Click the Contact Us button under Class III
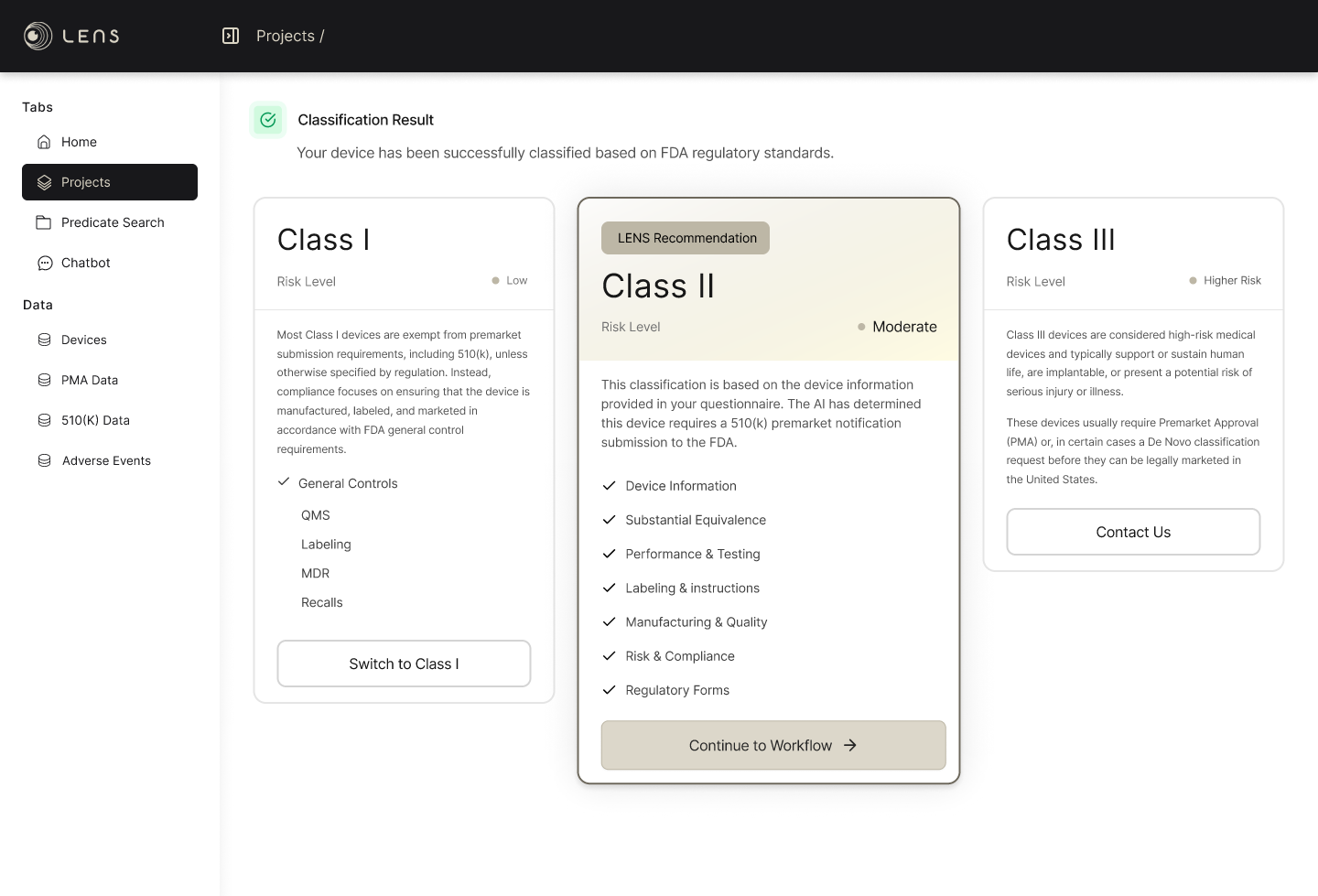 click(1133, 532)
